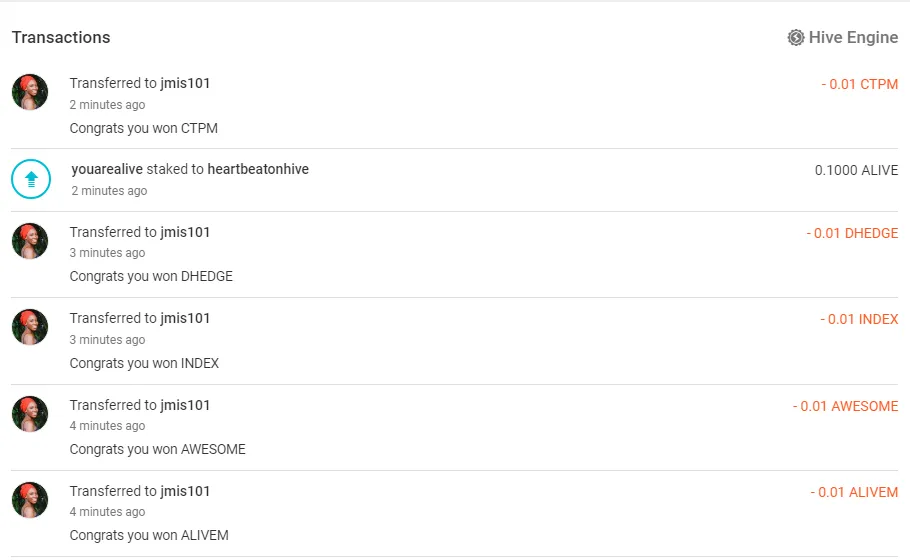Click avatar beside the CTPM transfer
910x560 pixels.
click(x=30, y=93)
